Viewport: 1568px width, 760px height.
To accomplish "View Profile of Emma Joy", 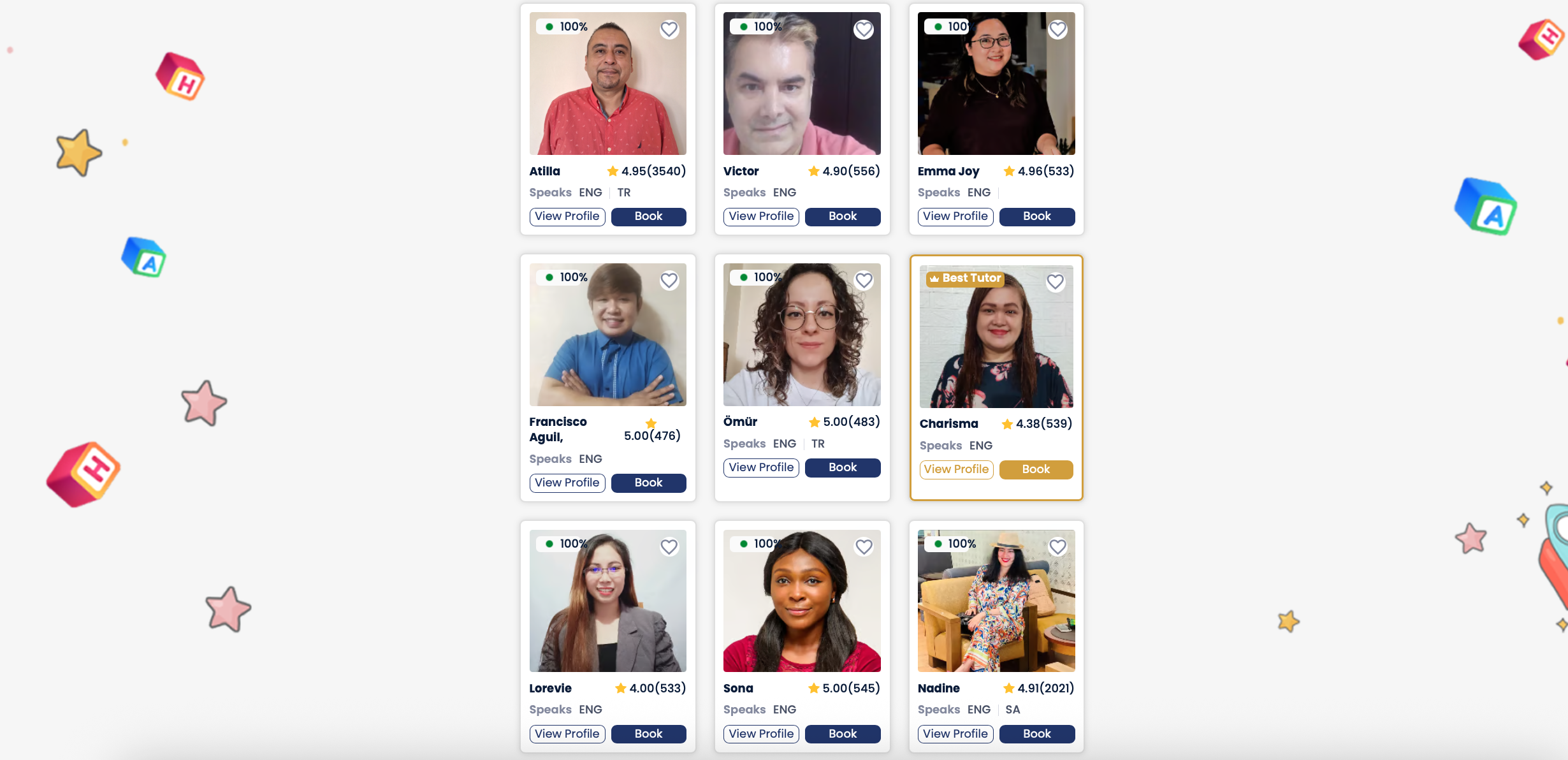I will [x=955, y=217].
